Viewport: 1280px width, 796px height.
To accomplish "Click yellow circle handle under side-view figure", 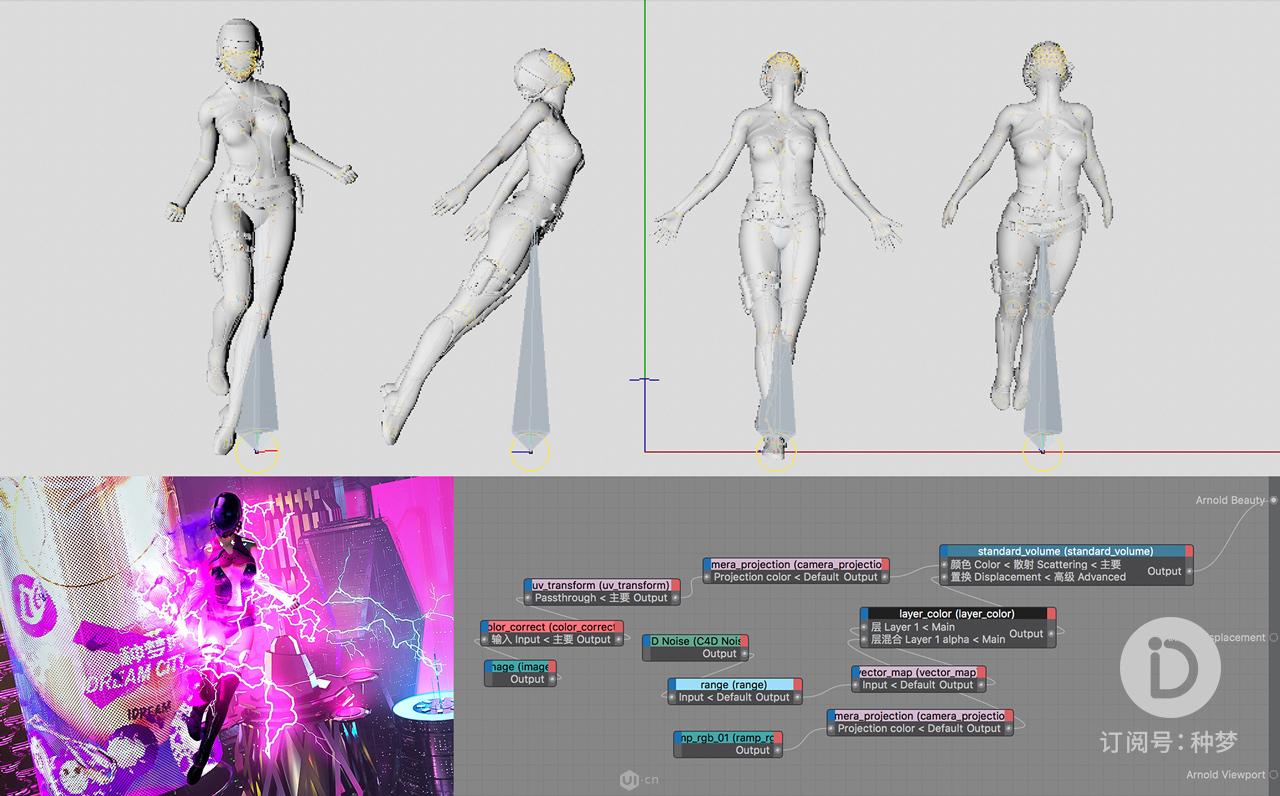I will pos(530,453).
